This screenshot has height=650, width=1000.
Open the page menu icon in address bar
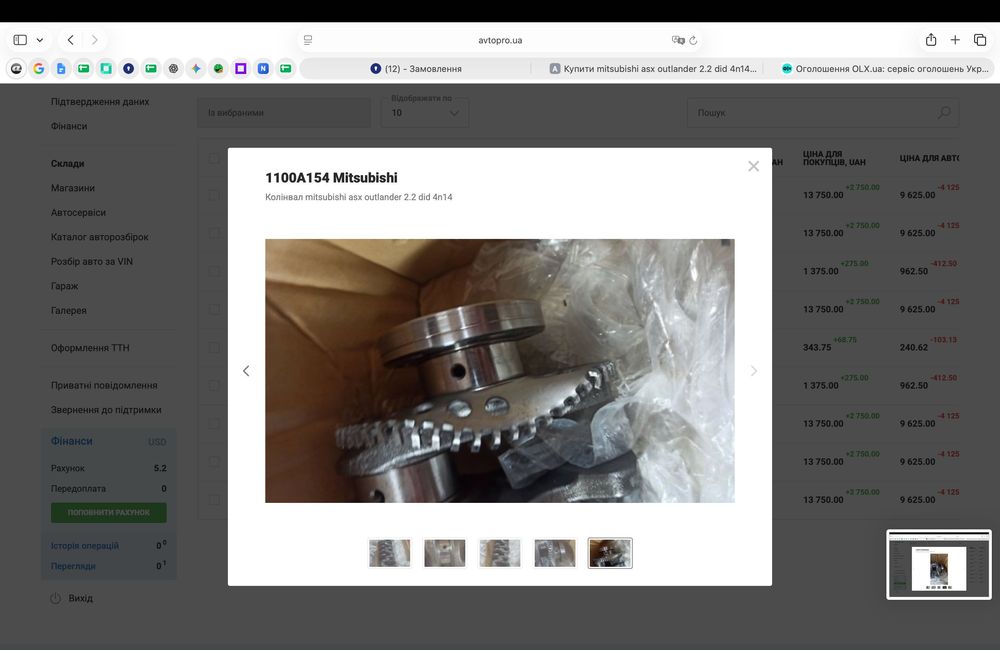tap(308, 40)
